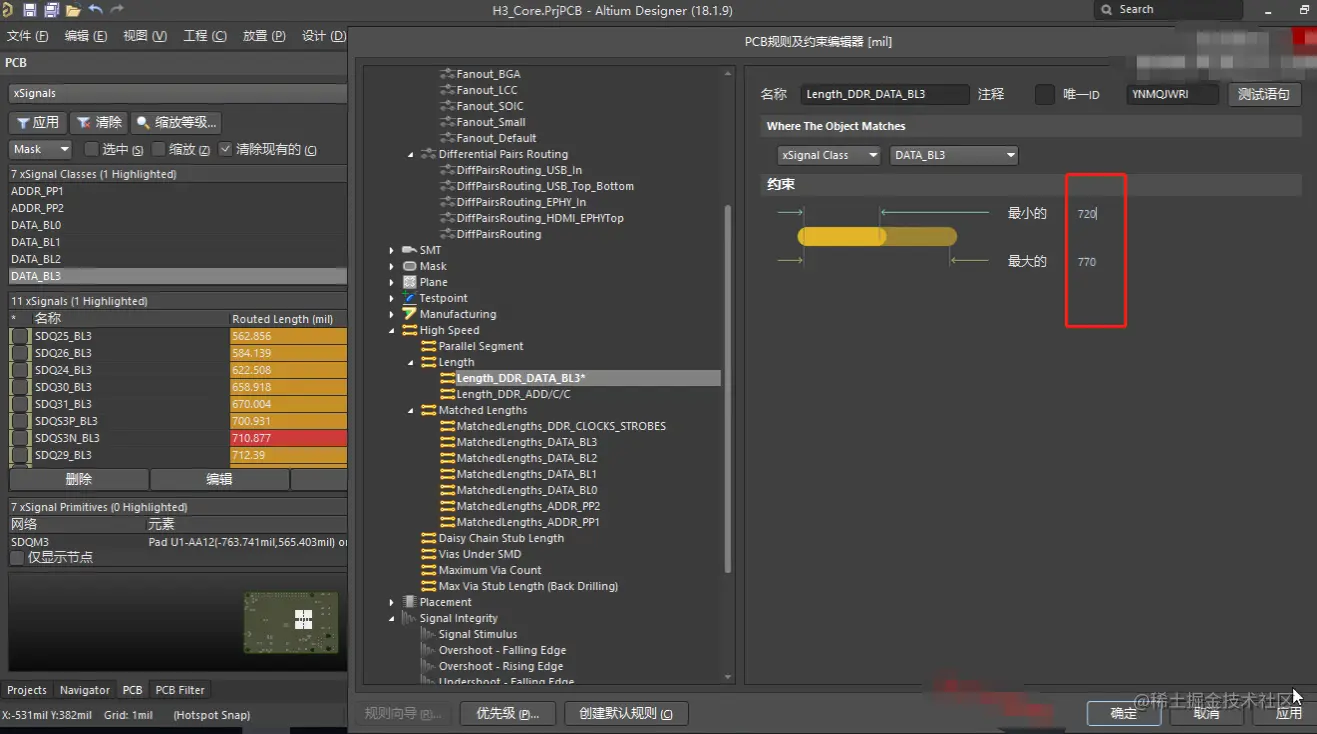Click the rule tree vertical scrollbar
Viewport: 1317px width, 734px height.
pos(728,388)
